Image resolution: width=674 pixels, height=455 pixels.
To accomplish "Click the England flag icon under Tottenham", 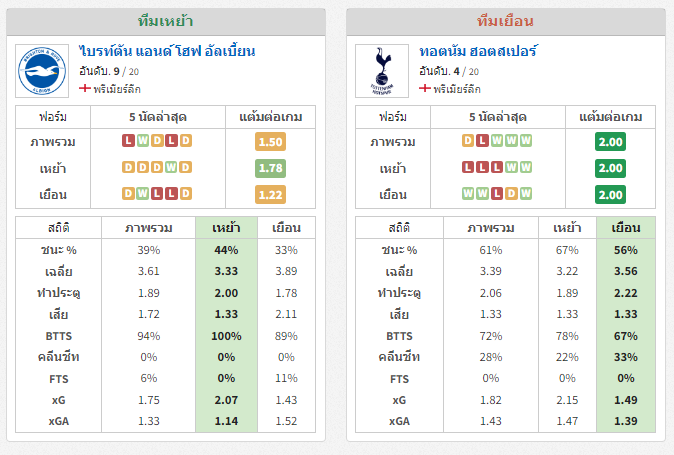I will 425,88.
